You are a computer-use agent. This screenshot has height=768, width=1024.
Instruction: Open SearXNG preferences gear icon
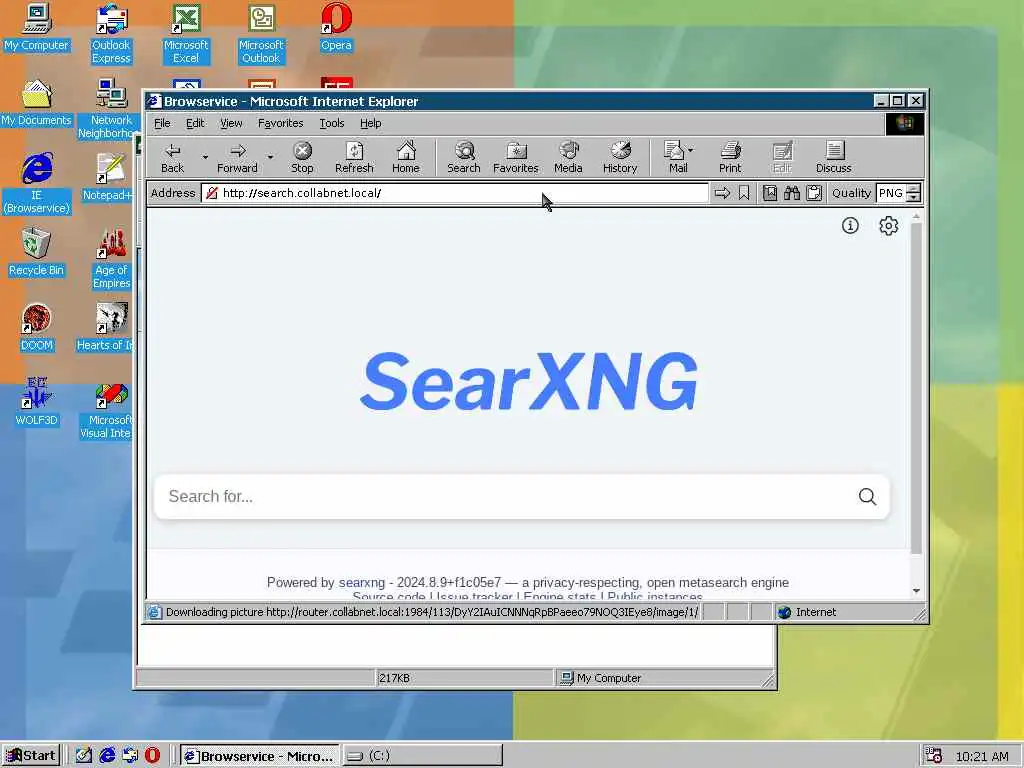click(x=888, y=225)
